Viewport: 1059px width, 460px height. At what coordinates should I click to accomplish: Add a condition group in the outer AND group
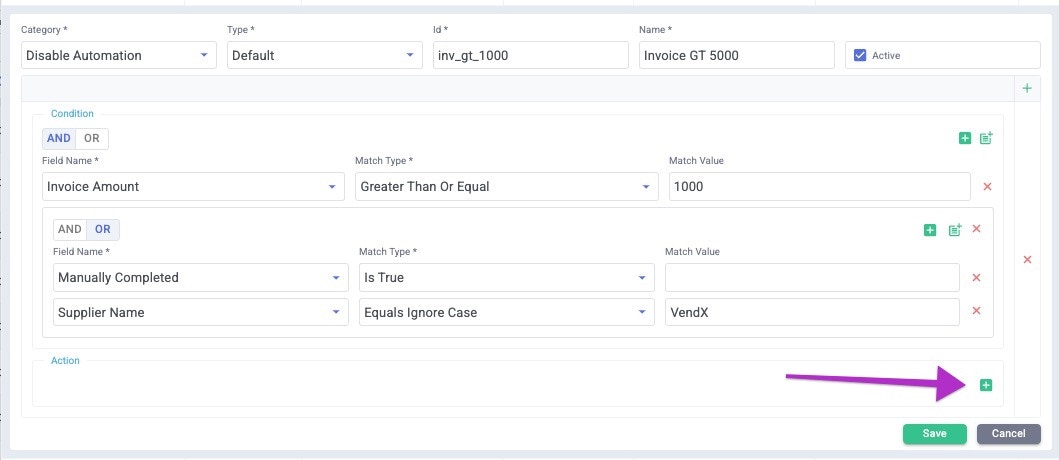[986, 138]
